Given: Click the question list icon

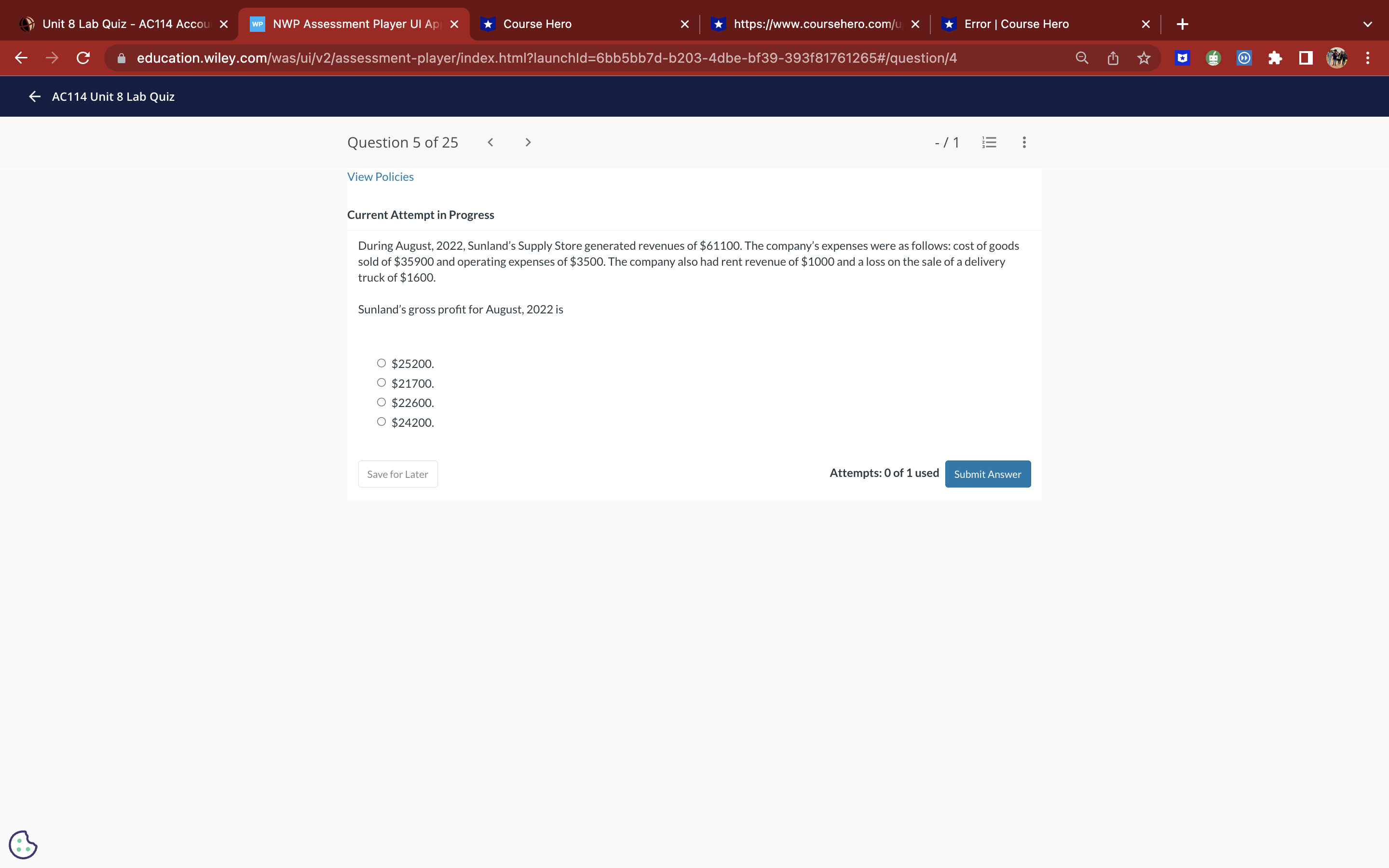Looking at the screenshot, I should click(x=989, y=142).
